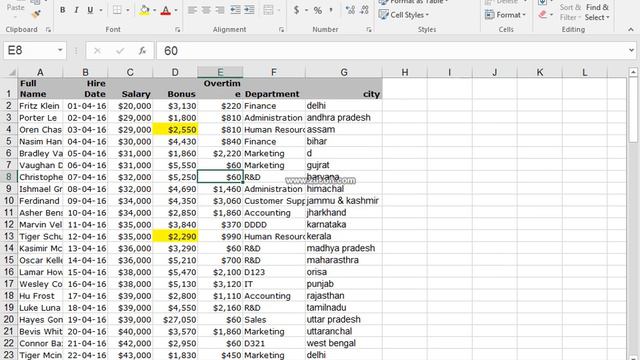
Task: Click the cell with jammu & kashmir
Action: tap(344, 201)
